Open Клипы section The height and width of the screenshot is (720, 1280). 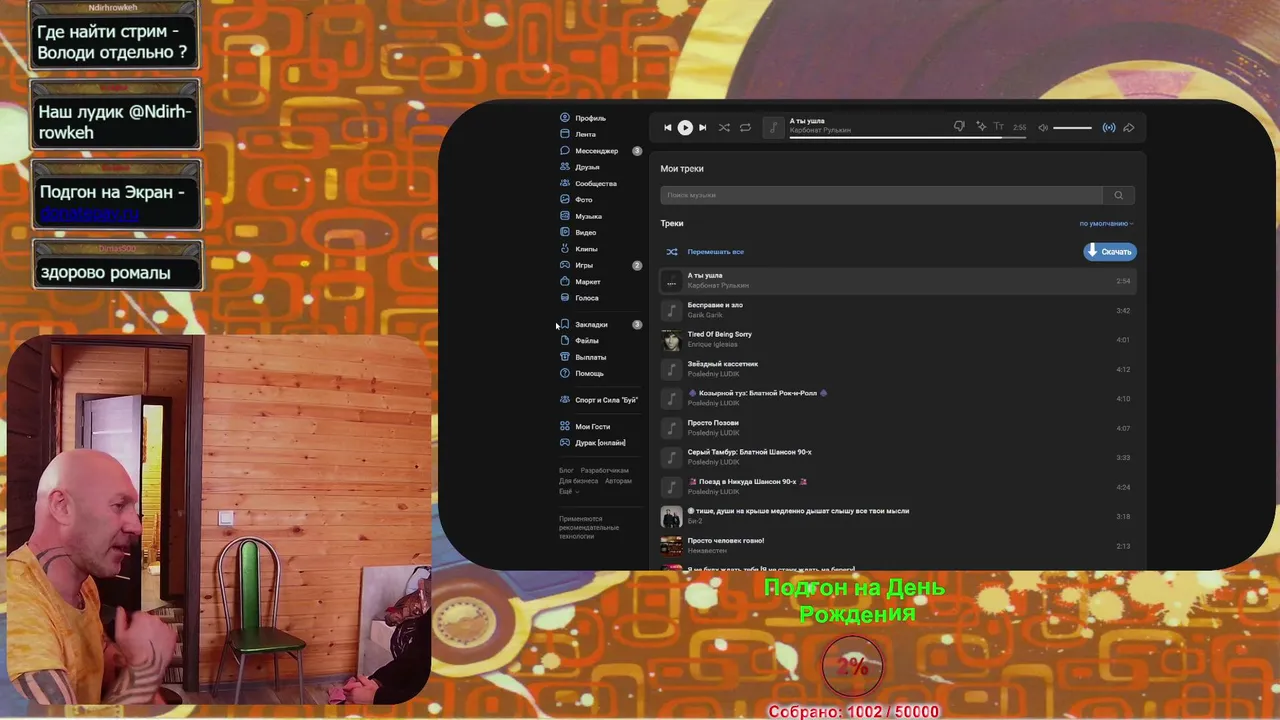[586, 249]
